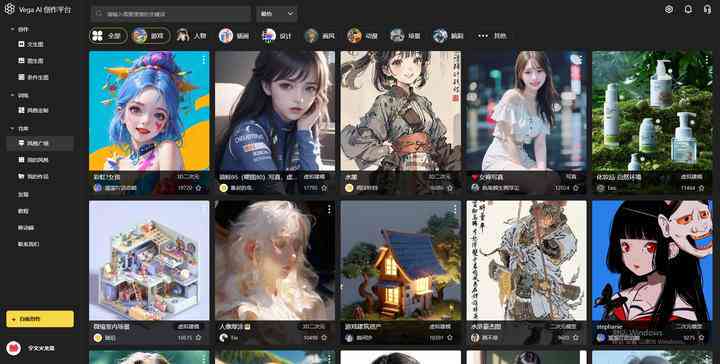720x364 pixels.
Task: Select the second category tab with colorful game icon
Action: coord(151,36)
